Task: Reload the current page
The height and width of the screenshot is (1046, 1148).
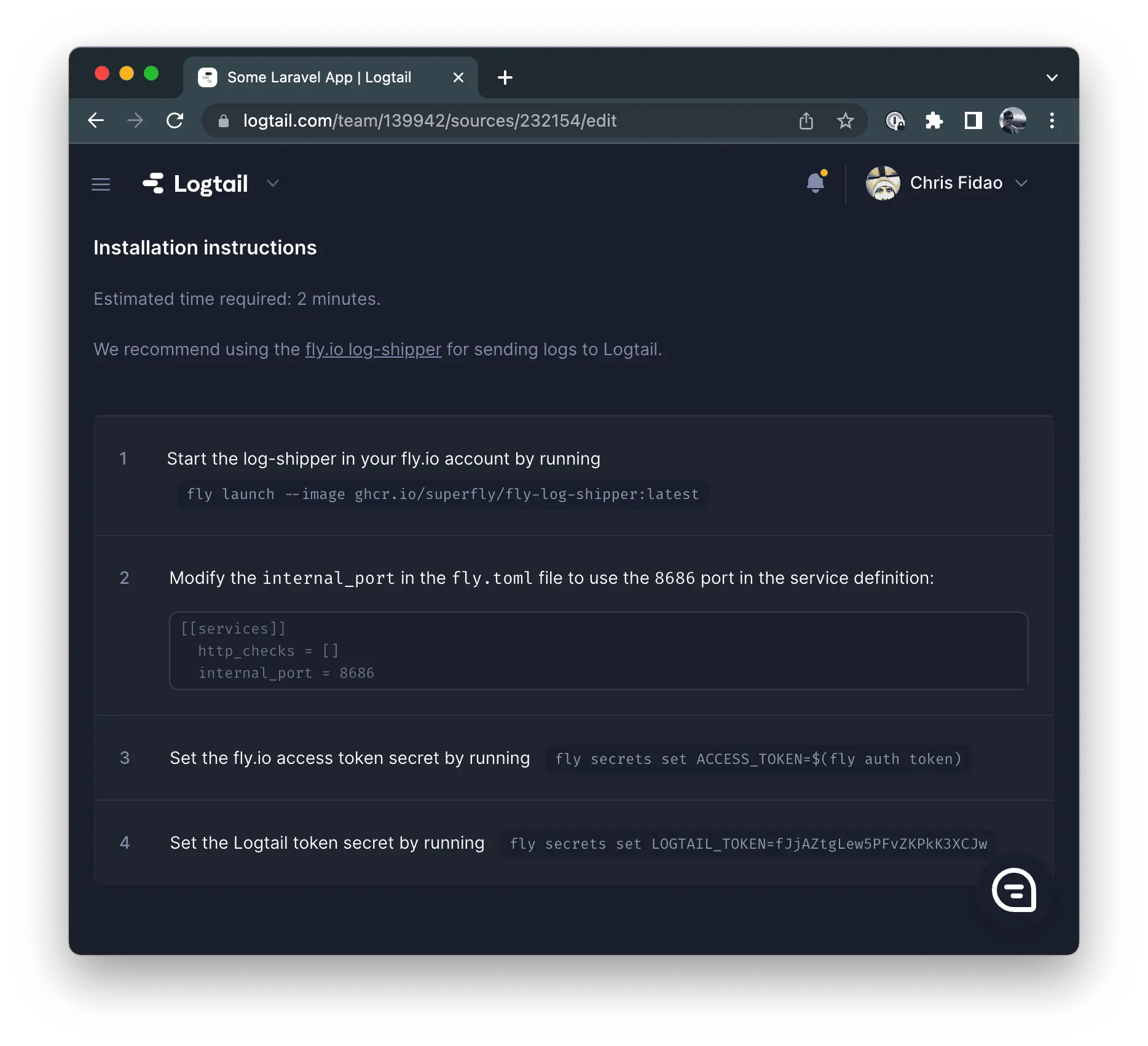Action: click(x=175, y=120)
